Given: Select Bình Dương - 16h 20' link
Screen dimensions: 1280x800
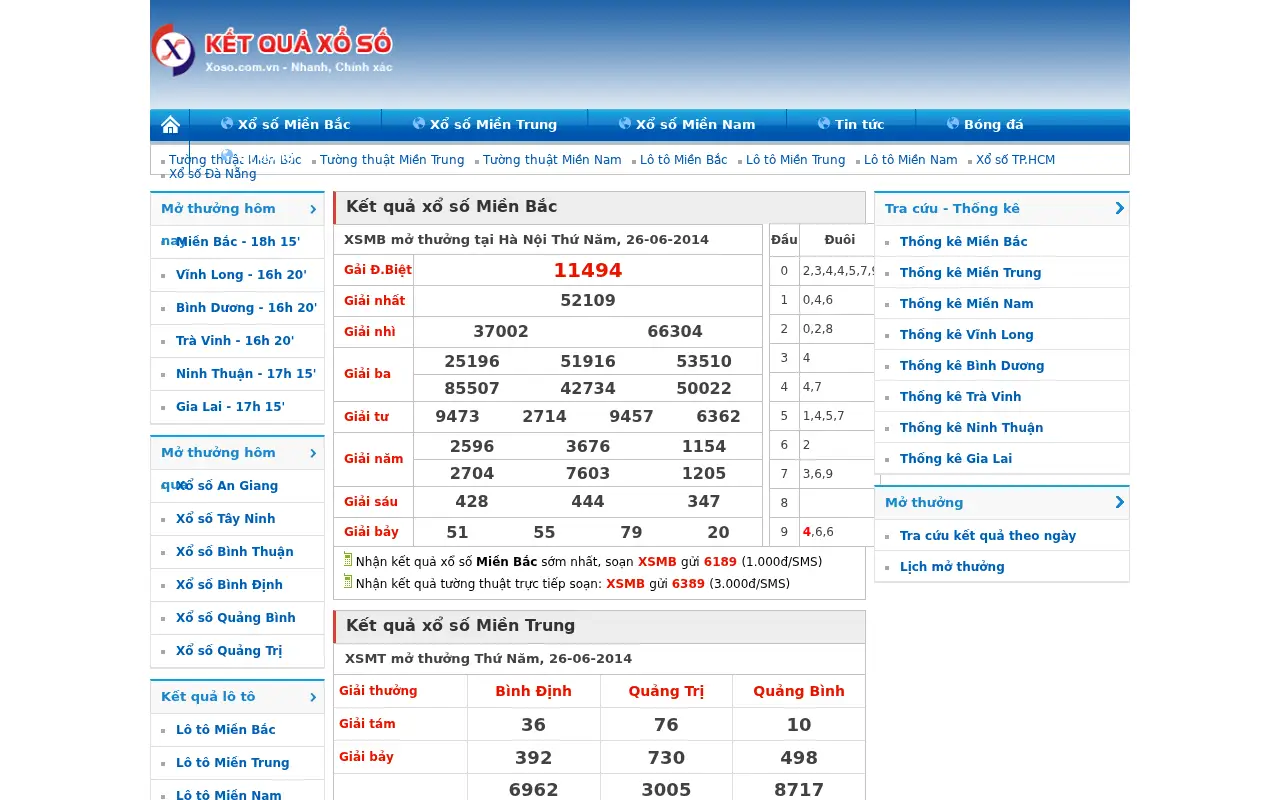Looking at the screenshot, I should 246,308.
